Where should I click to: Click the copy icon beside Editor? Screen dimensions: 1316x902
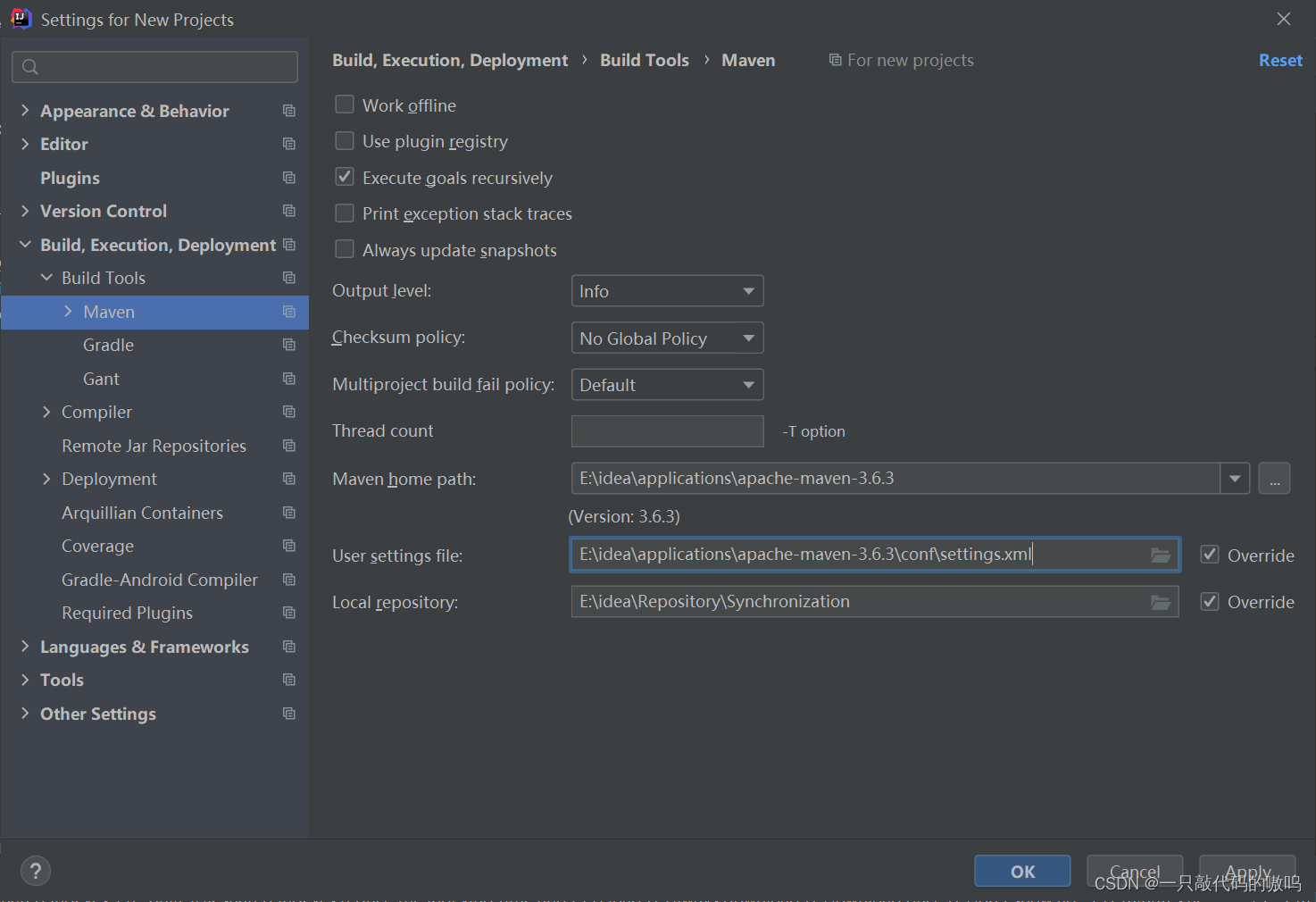[289, 144]
